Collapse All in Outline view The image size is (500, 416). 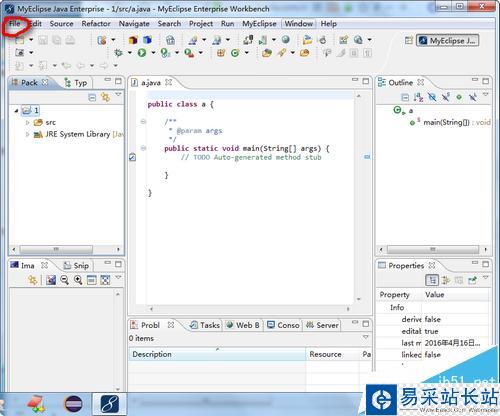click(405, 97)
